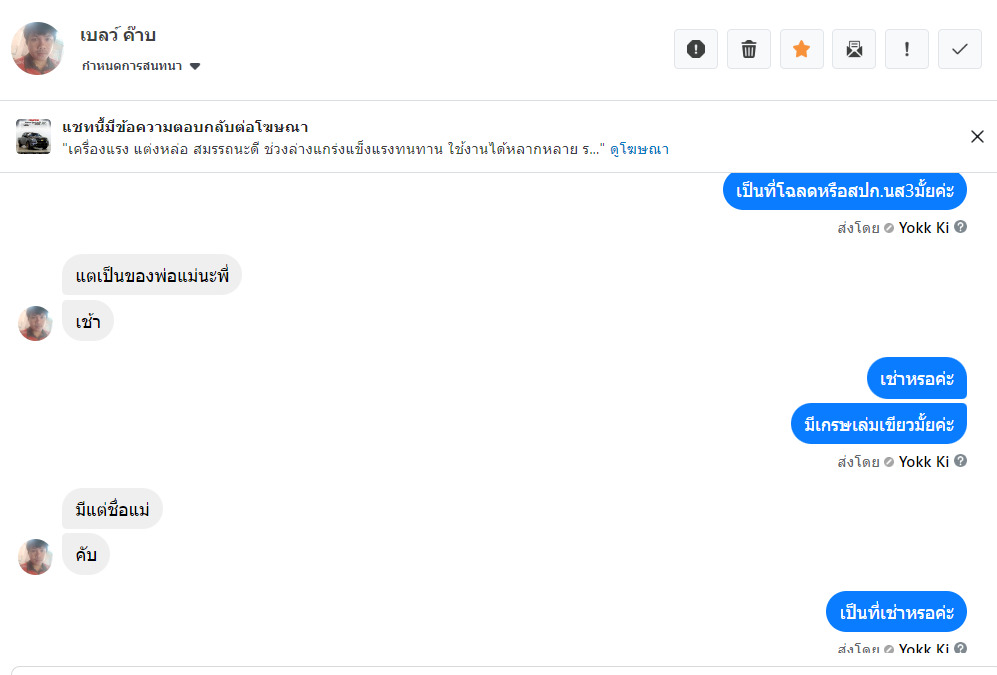The height and width of the screenshot is (675, 997).
Task: Click help icon below เป็นที่โฉลดหรือสปก.นส3มั้ยค่ะ message
Action: pos(961,227)
